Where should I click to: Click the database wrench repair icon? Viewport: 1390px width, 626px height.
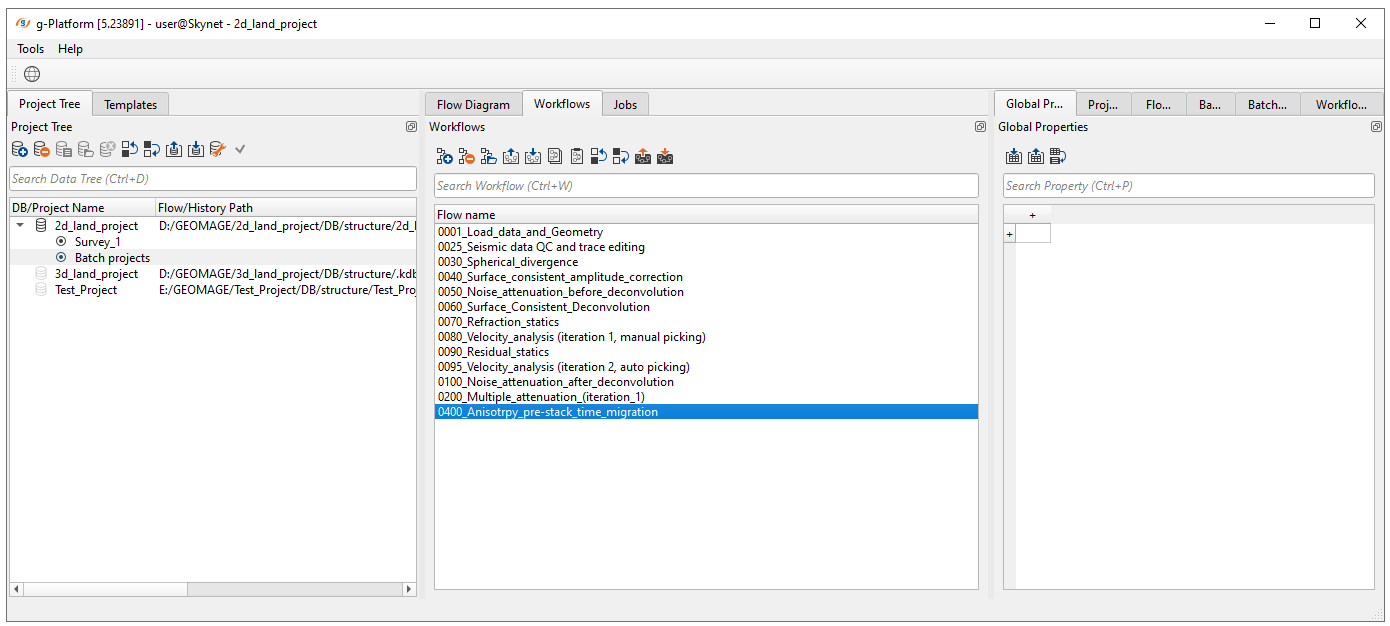pos(217,149)
